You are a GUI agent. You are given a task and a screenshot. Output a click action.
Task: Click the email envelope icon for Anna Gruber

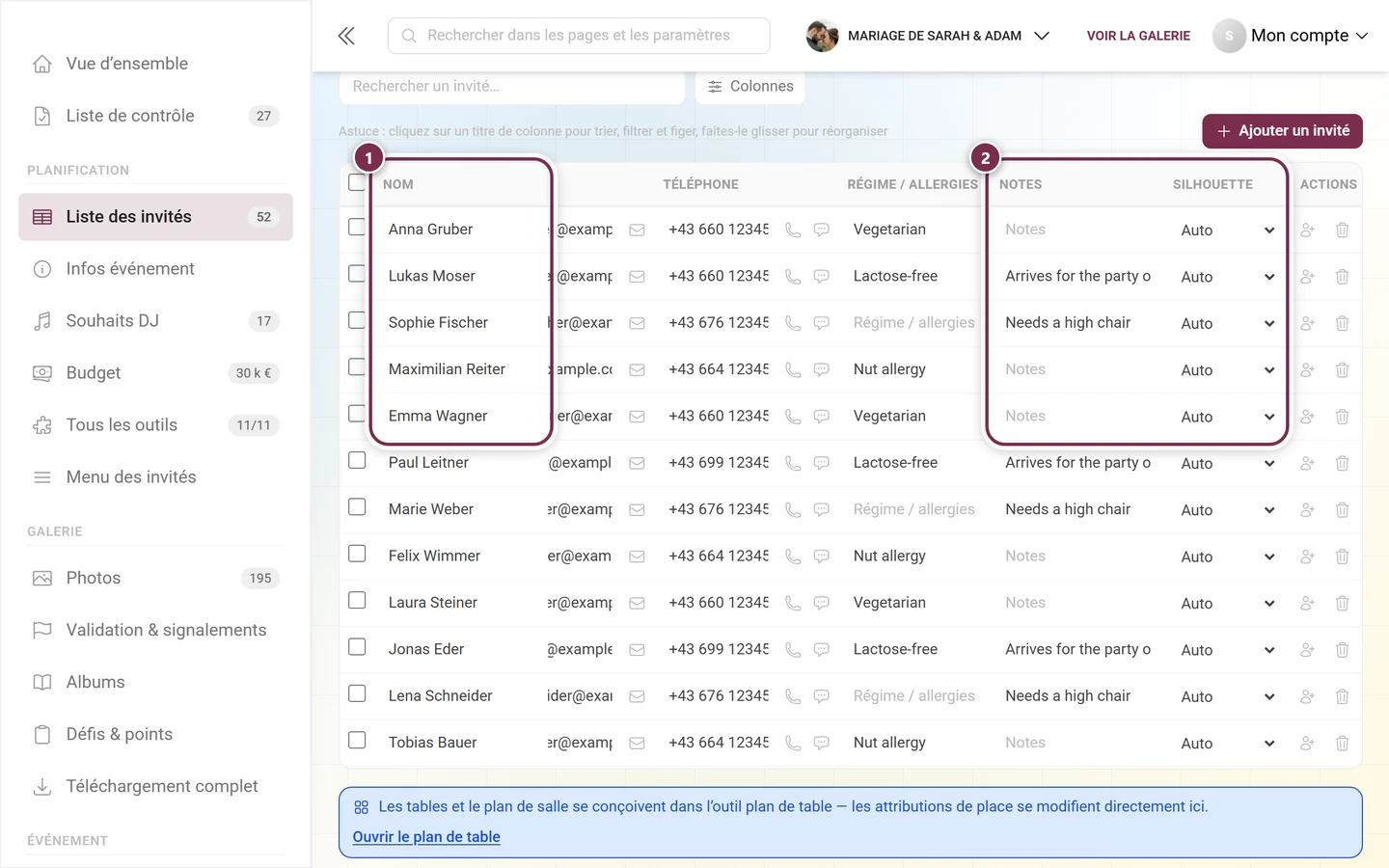pos(637,230)
